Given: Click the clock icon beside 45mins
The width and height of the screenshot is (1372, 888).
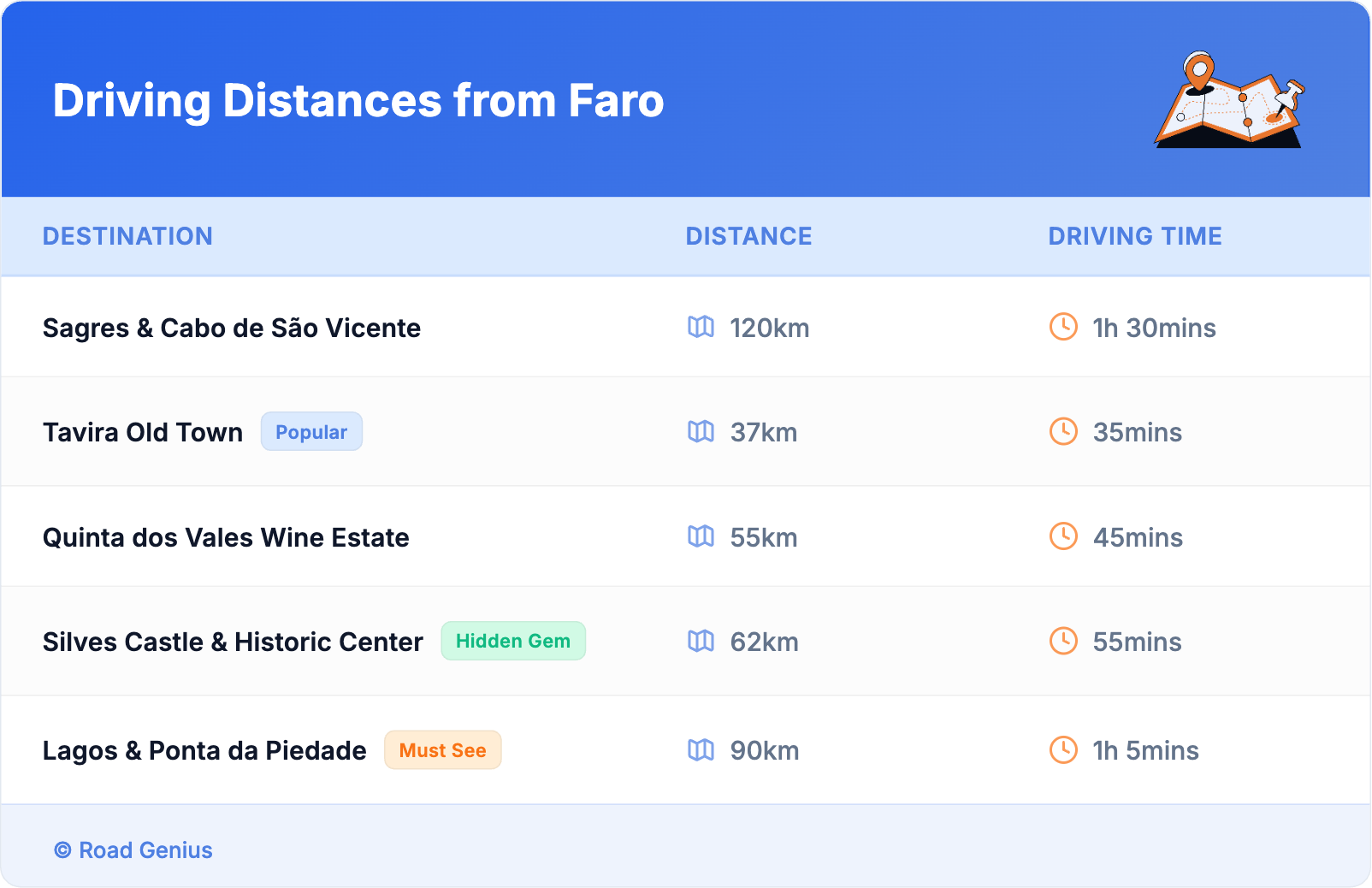Looking at the screenshot, I should coord(1063,536).
